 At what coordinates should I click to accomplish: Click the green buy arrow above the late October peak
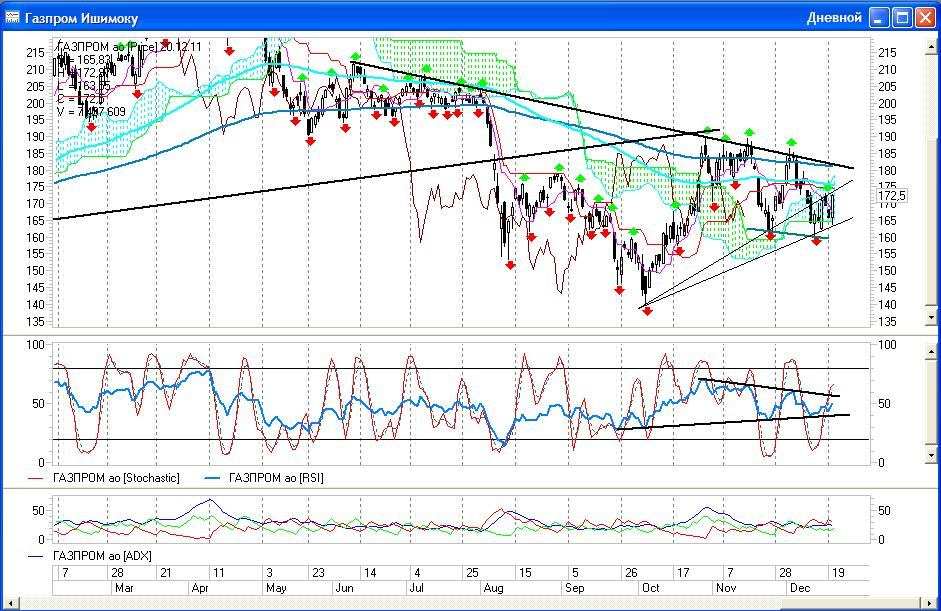(x=709, y=130)
